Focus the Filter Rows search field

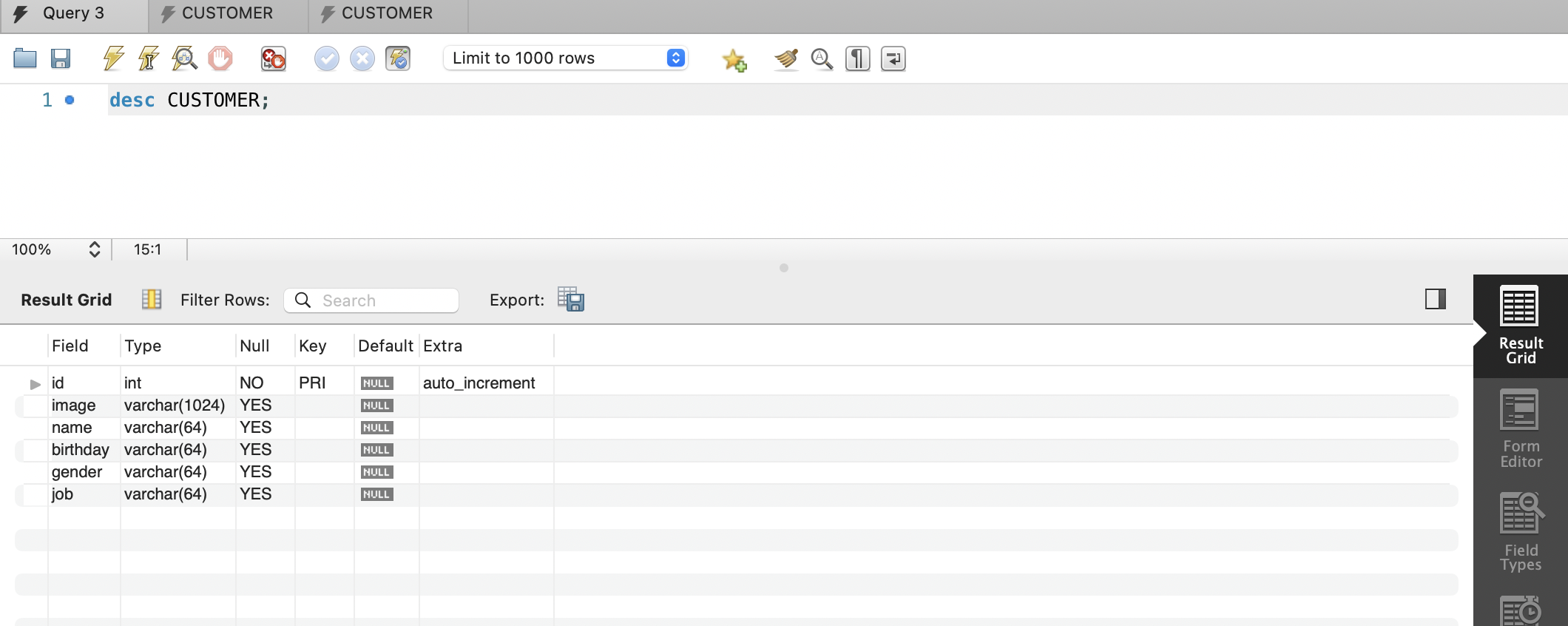tap(371, 300)
